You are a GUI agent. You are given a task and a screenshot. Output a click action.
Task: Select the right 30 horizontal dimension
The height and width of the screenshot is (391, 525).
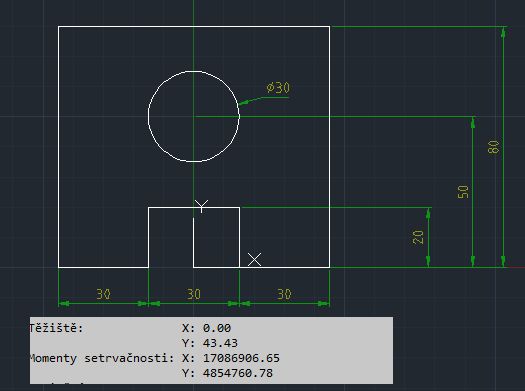pyautogui.click(x=284, y=294)
